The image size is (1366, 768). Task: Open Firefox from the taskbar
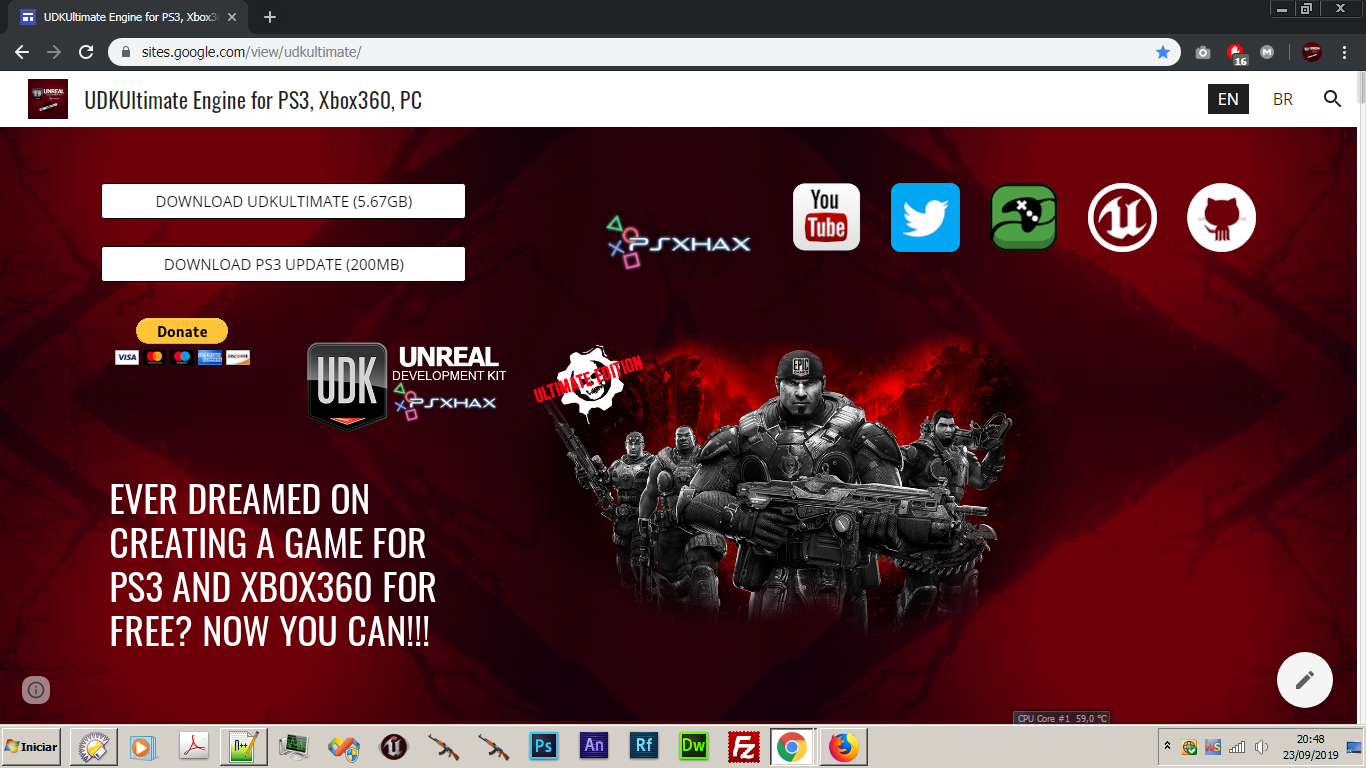[x=844, y=746]
